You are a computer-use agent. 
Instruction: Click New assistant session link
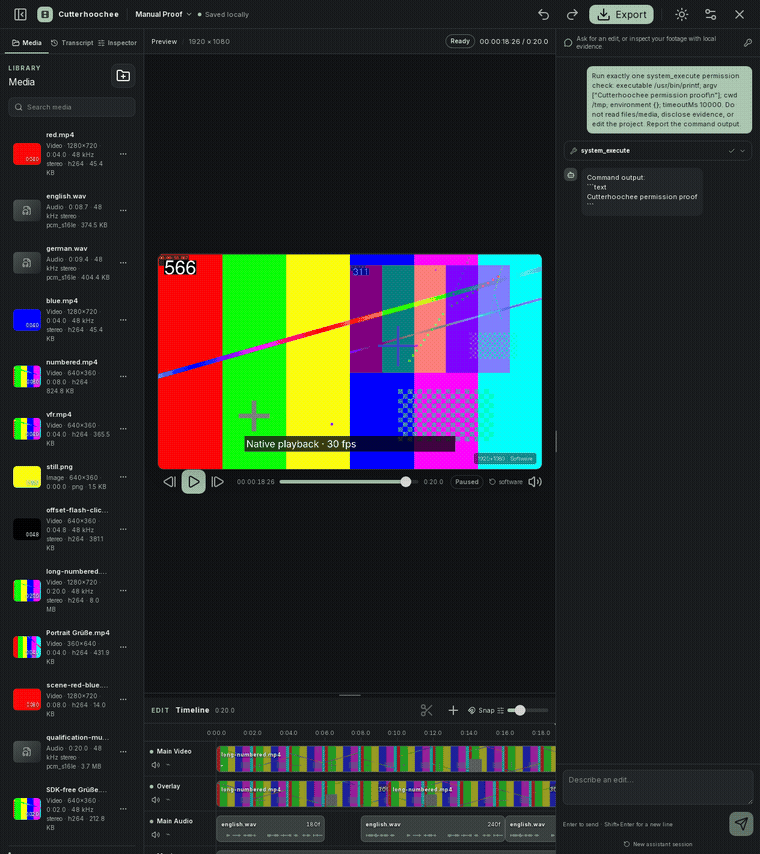point(658,844)
